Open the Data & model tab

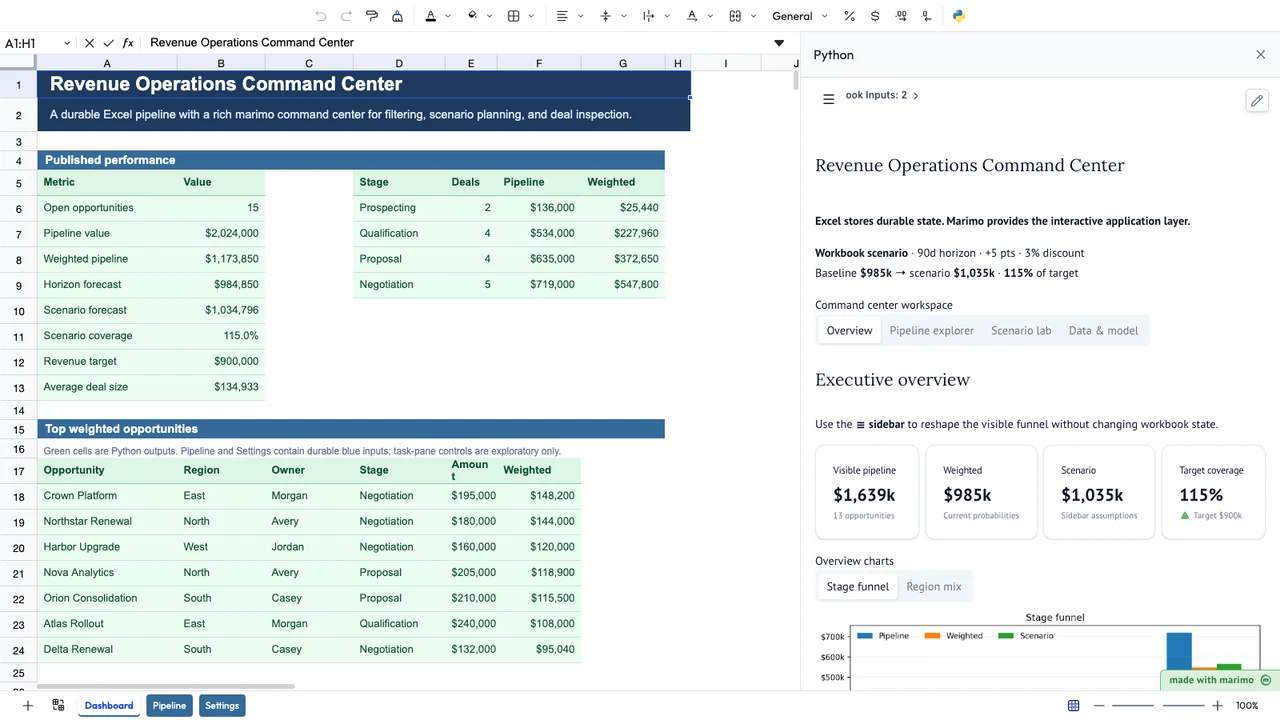point(1103,330)
